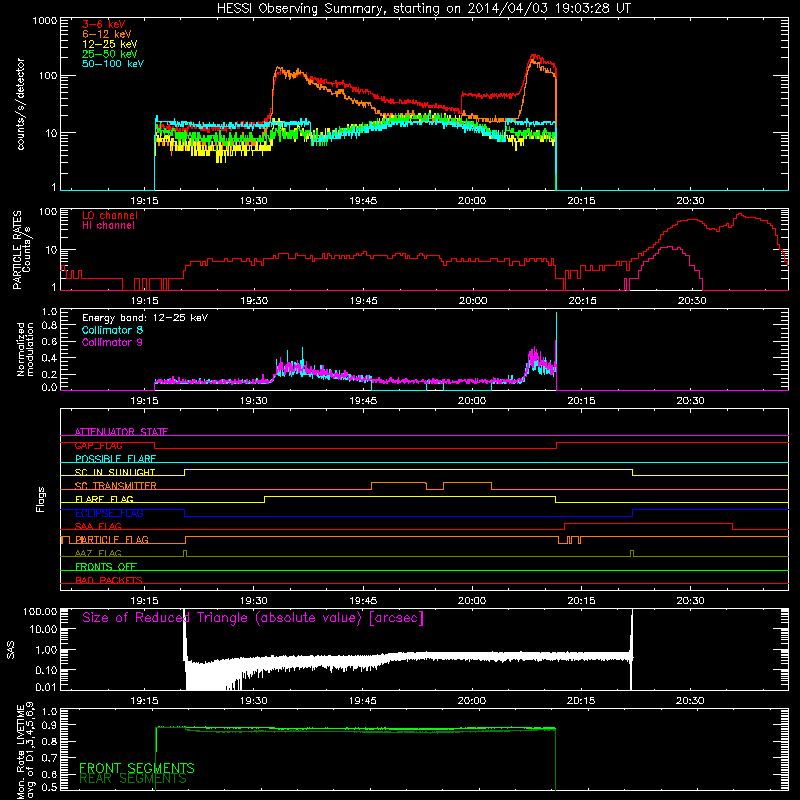Click the 20:15 tick in flags panel
Viewport: 800px width, 800px height.
[581, 601]
